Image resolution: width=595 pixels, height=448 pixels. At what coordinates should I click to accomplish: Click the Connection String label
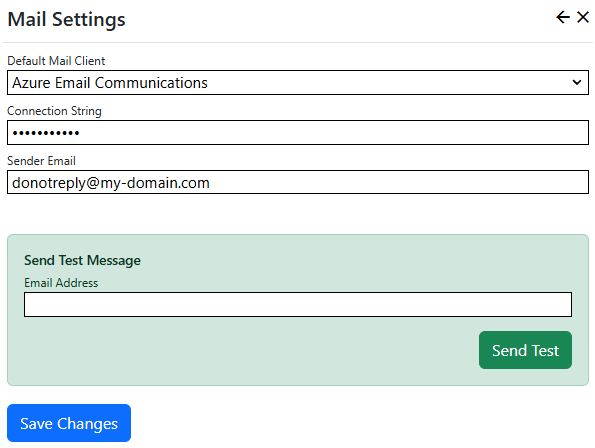[54, 111]
